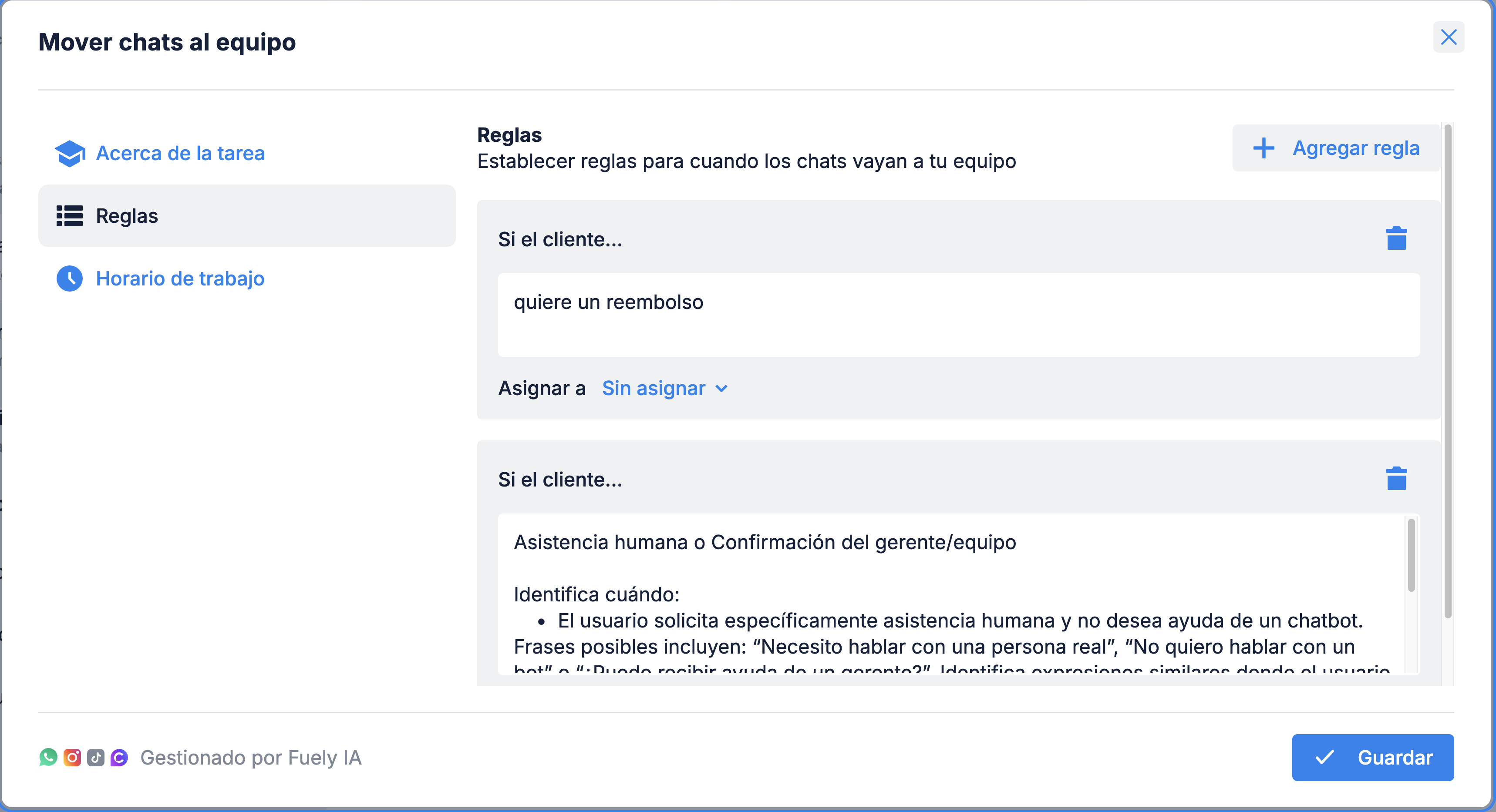Delete the second rule using its trash icon
1496x812 pixels.
[x=1396, y=479]
